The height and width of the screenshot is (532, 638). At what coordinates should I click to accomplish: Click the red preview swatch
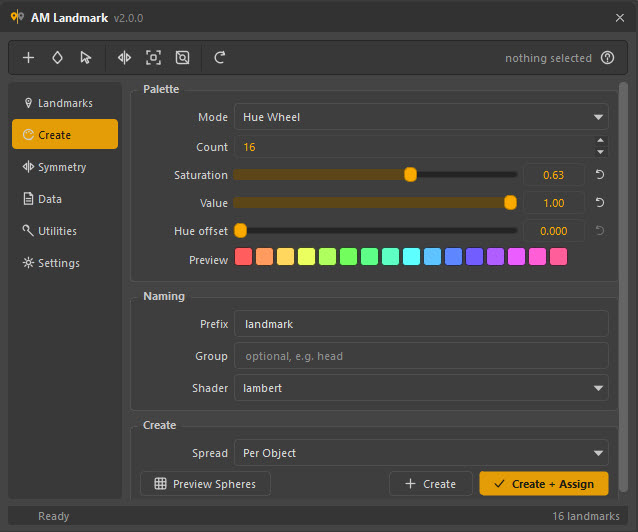(x=243, y=257)
